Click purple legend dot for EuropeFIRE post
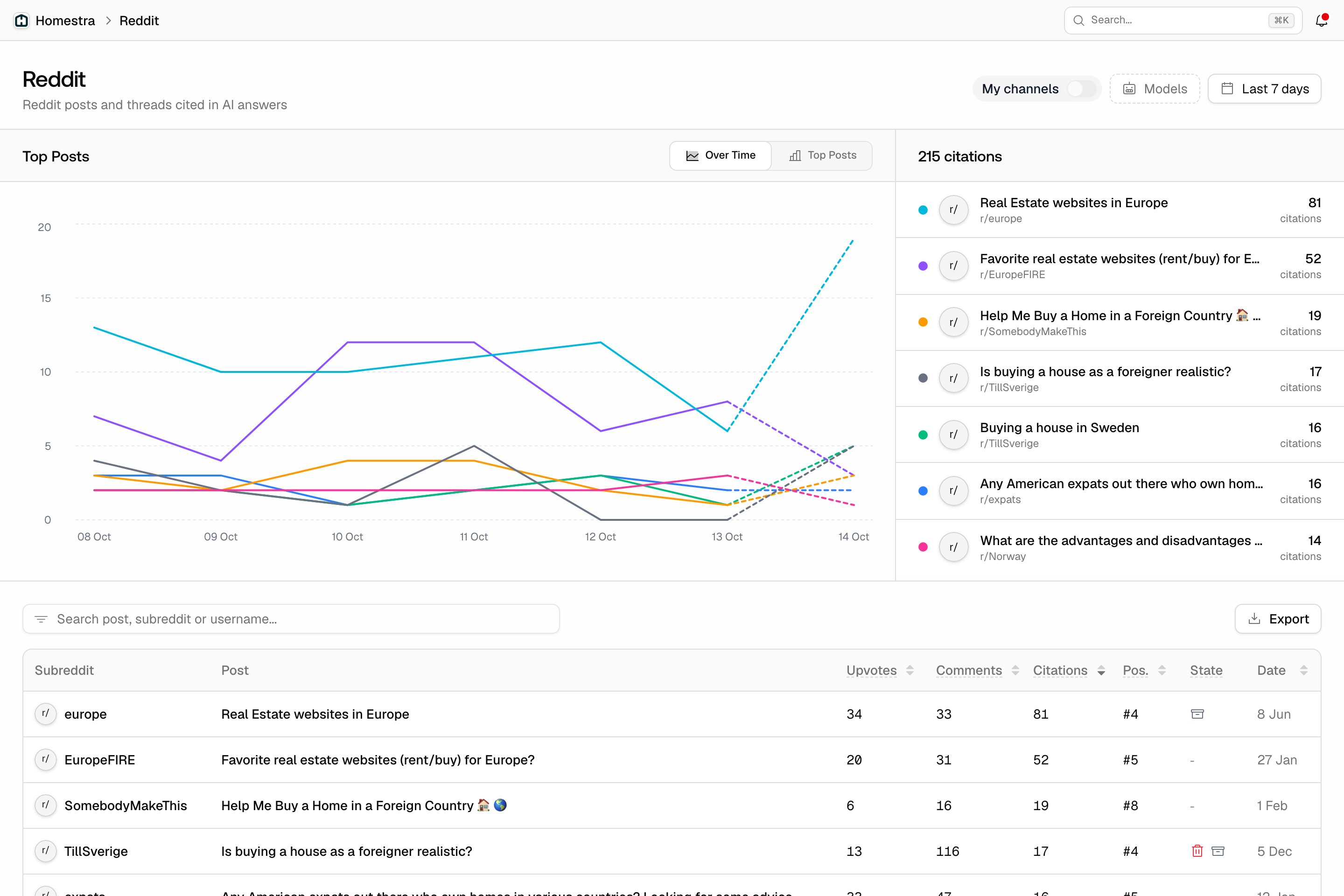The height and width of the screenshot is (896, 1344). (x=923, y=266)
